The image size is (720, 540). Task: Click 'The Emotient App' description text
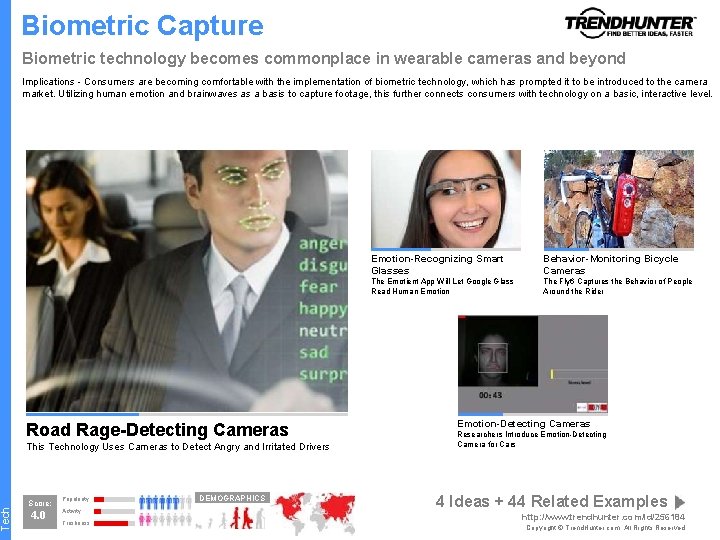point(442,286)
